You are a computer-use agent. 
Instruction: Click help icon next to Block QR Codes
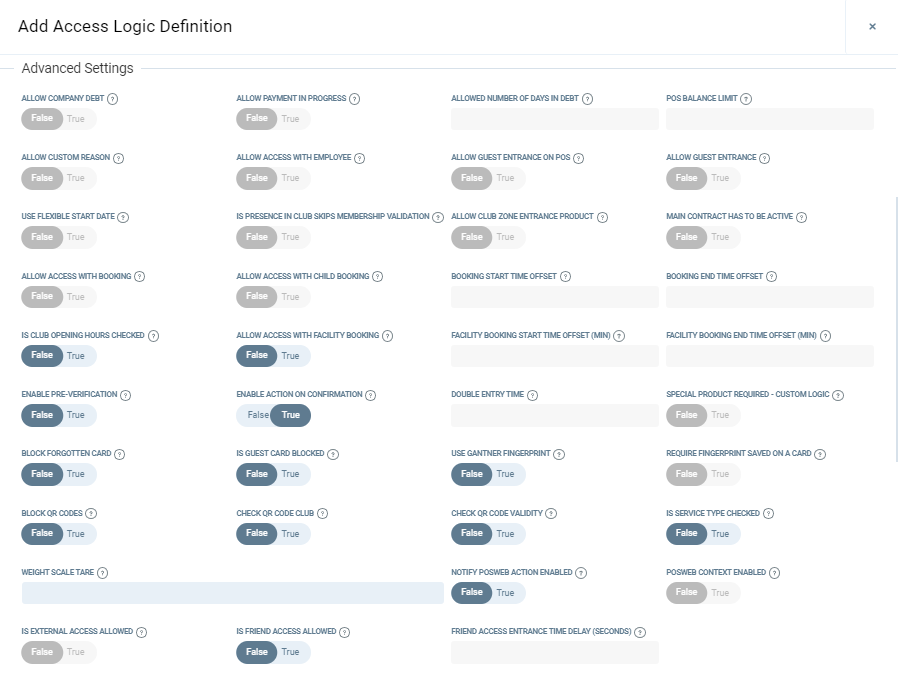[x=91, y=513]
